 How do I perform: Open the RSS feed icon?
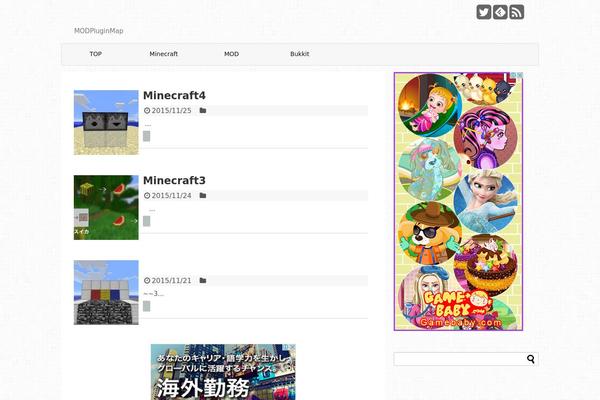[517, 12]
